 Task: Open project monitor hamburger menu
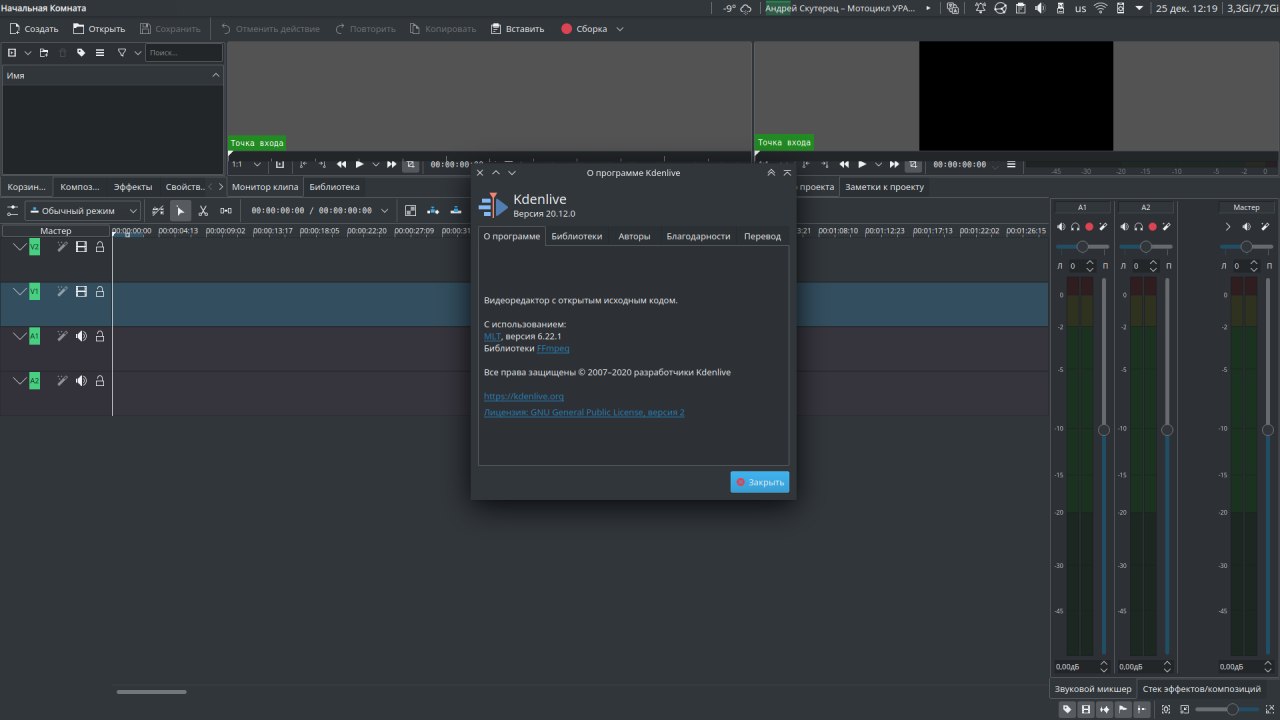click(x=1011, y=164)
